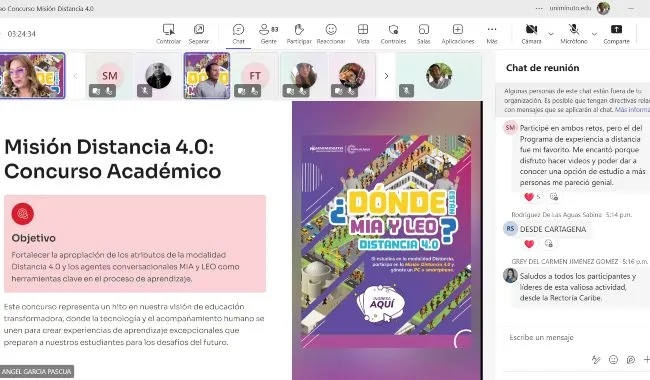Image resolution: width=650 pixels, height=380 pixels.
Task: Open the Más options menu
Action: pos(492,34)
